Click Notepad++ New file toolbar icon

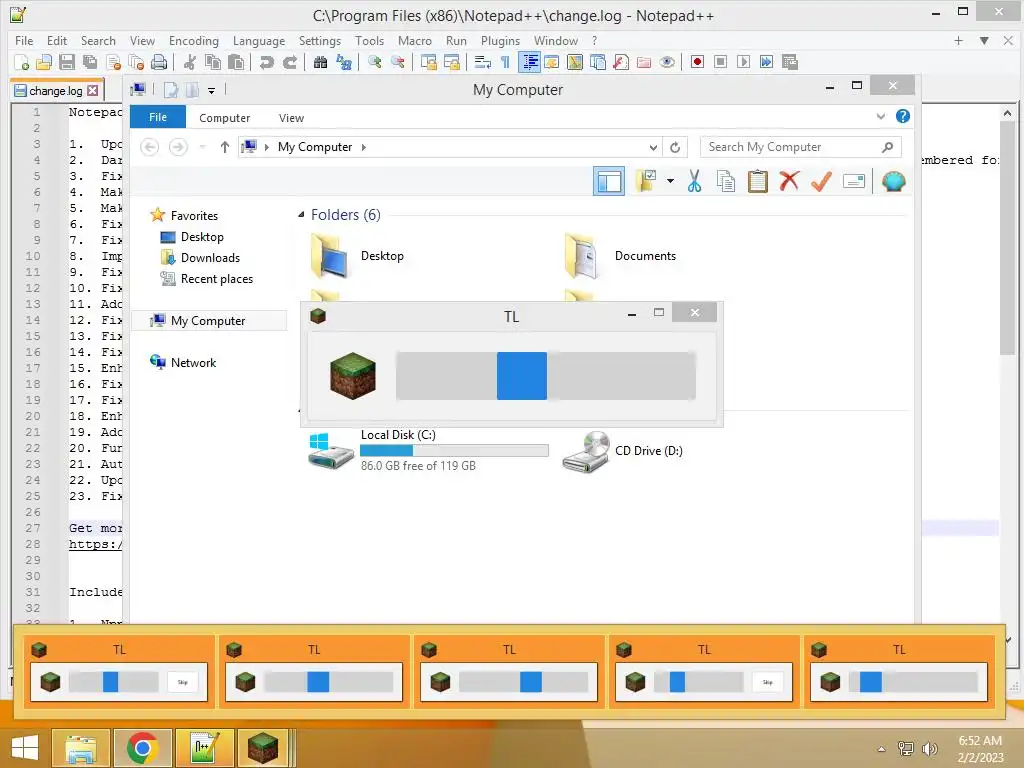[x=22, y=62]
